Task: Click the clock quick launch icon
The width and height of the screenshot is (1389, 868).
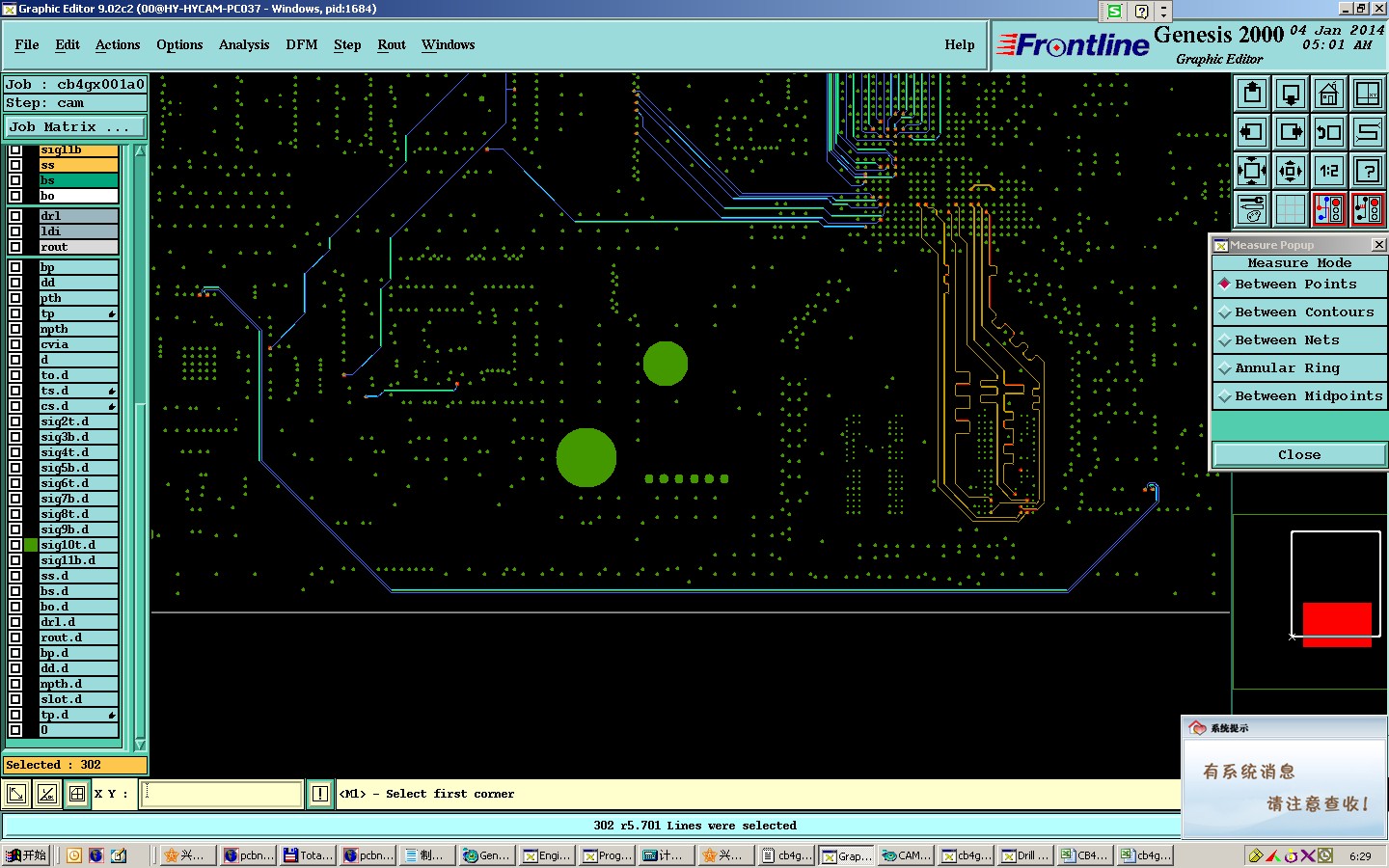Action: tap(74, 855)
